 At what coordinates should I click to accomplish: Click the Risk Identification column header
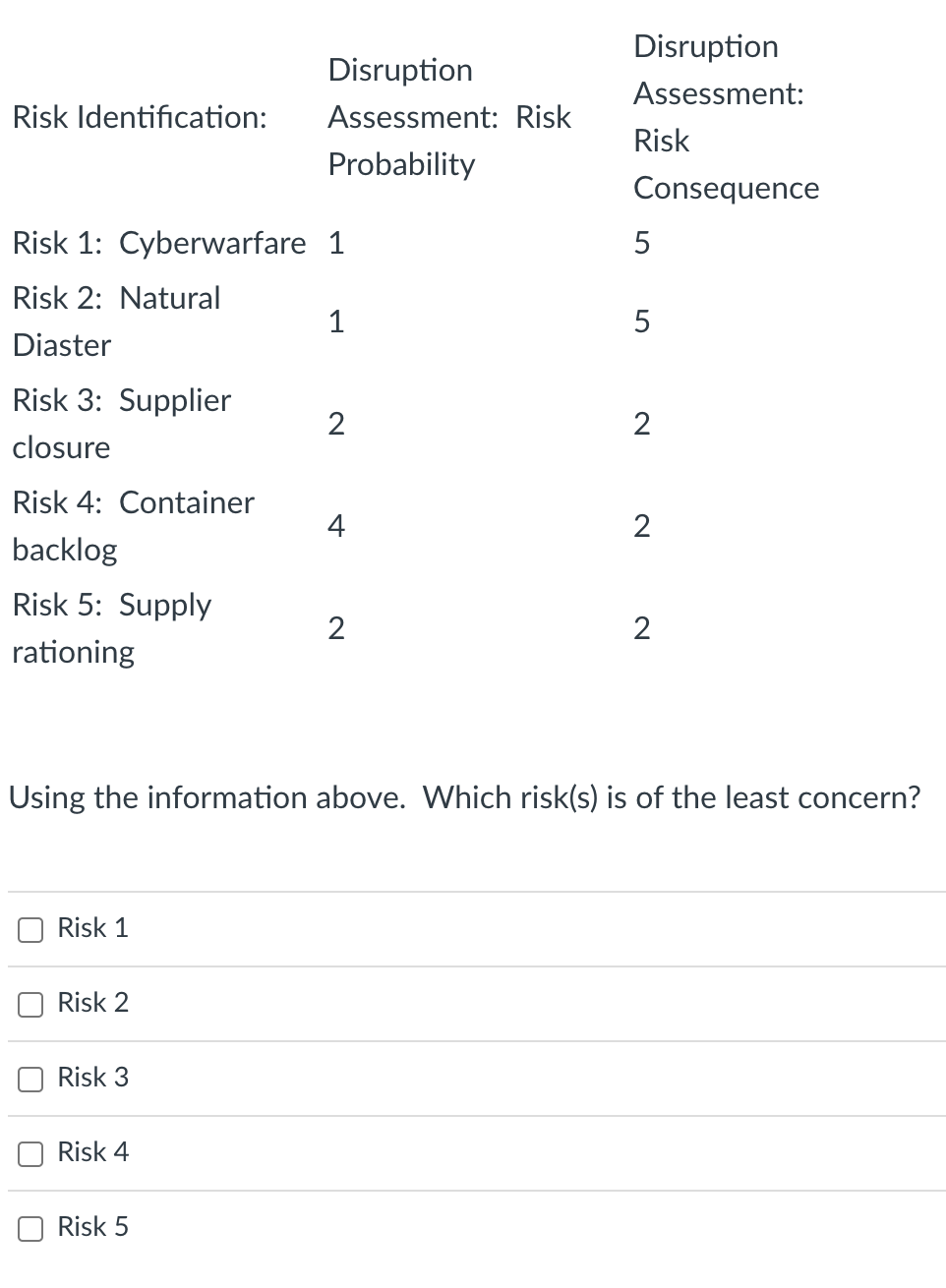coord(138,117)
